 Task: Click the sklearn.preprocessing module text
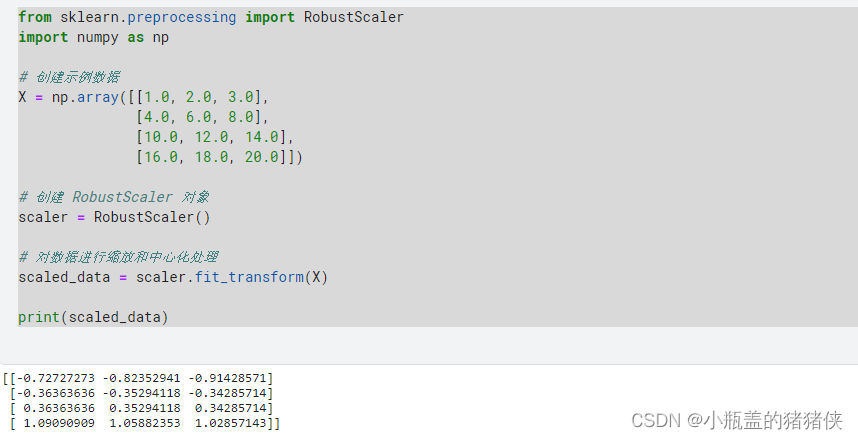[148, 17]
